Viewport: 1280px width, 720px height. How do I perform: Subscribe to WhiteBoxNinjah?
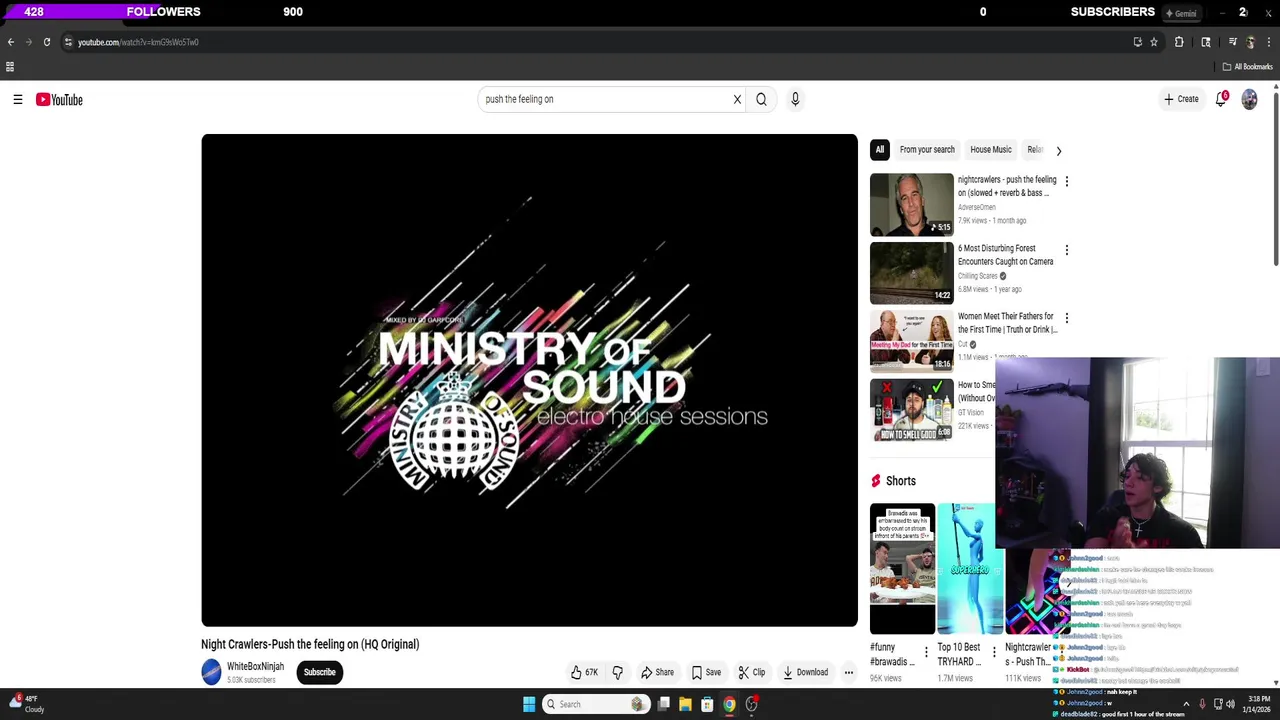pyautogui.click(x=320, y=672)
